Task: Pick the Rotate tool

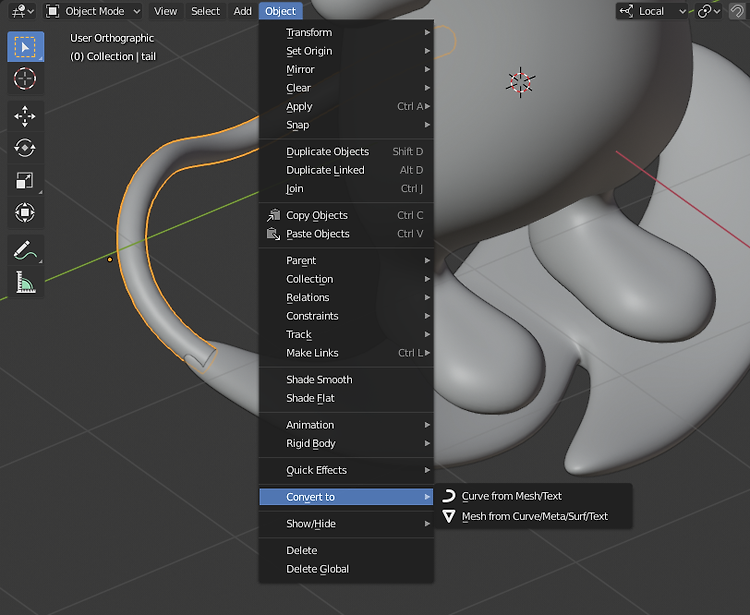Action: [x=25, y=148]
